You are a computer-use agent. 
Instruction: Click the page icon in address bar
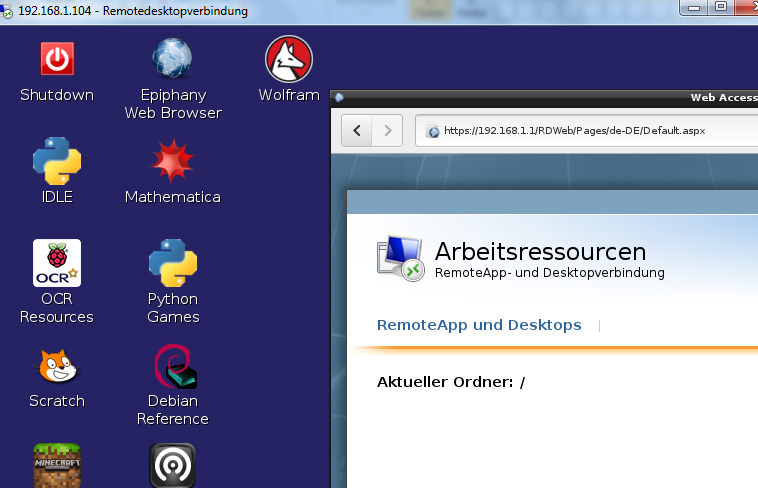433,131
